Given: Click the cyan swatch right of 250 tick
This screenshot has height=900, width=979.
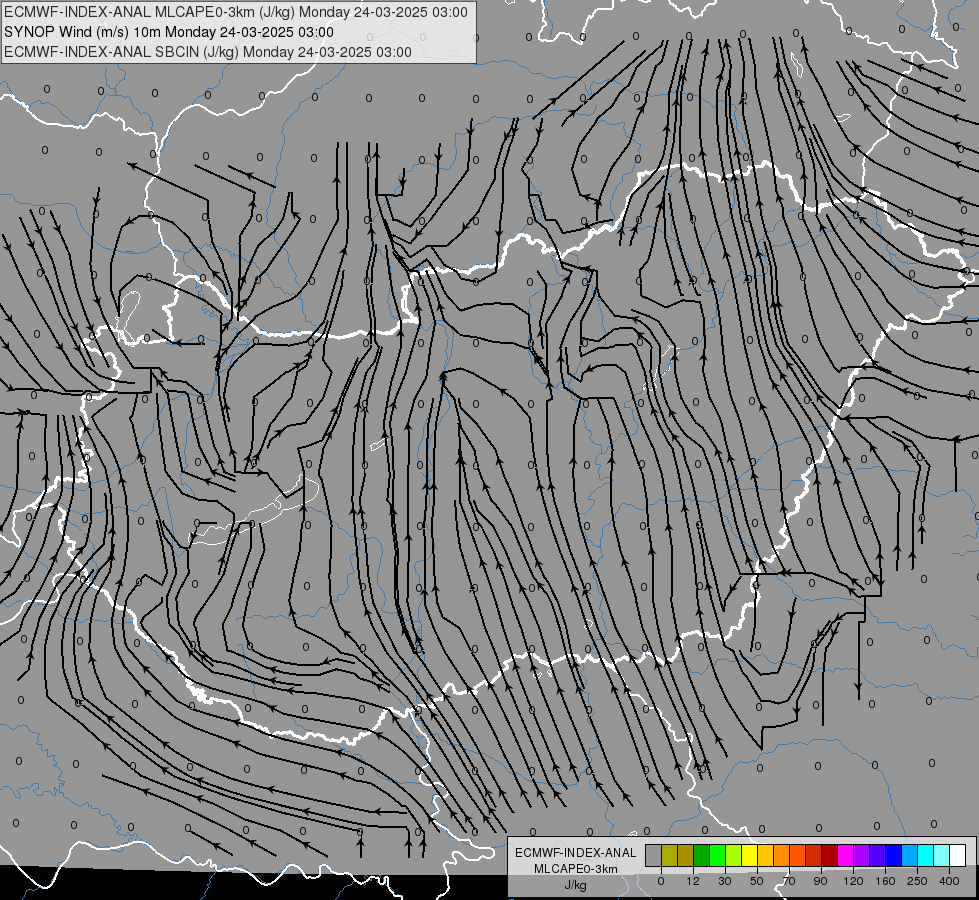Looking at the screenshot, I should (x=926, y=856).
